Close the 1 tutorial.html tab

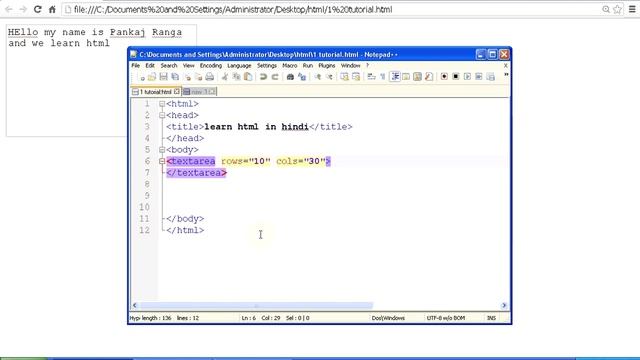[x=176, y=91]
